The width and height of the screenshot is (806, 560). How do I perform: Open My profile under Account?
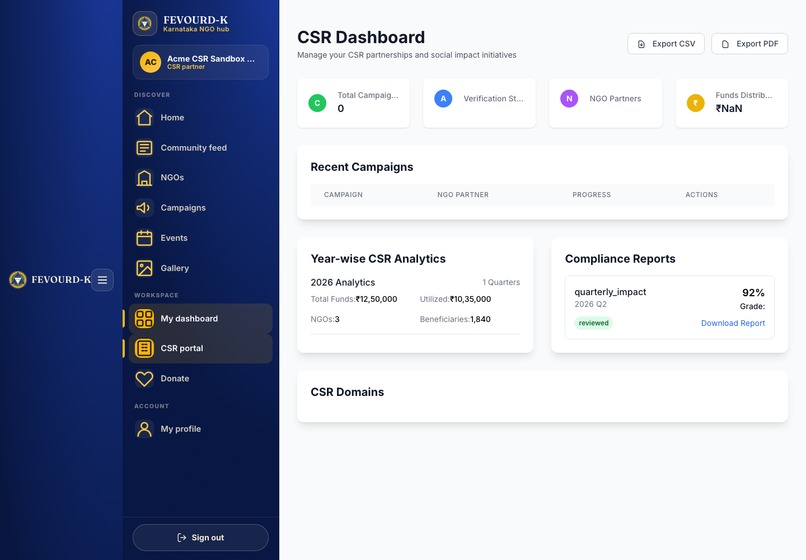200,429
